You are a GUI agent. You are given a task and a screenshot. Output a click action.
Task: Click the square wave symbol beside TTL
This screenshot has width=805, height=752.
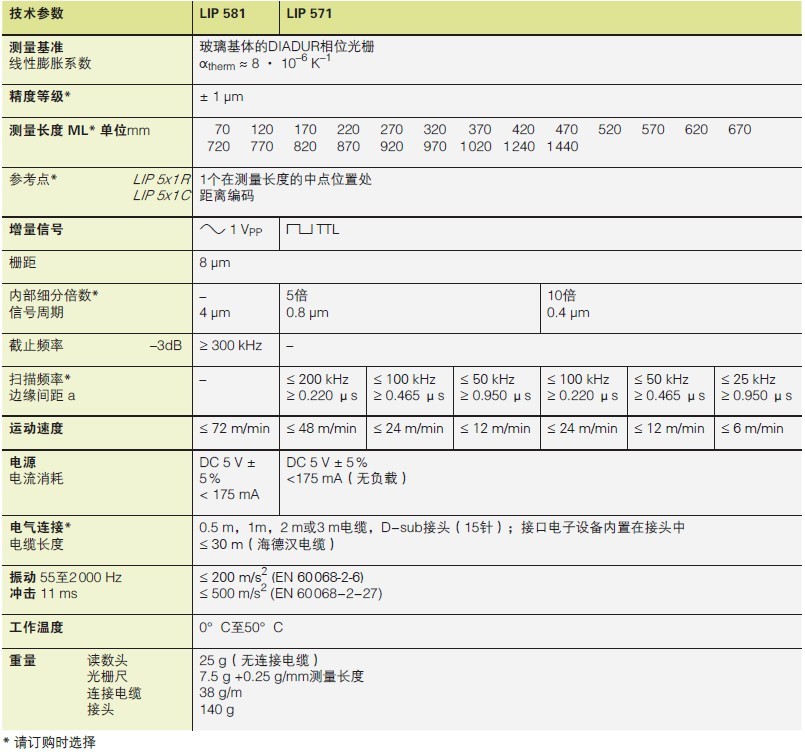tap(299, 229)
